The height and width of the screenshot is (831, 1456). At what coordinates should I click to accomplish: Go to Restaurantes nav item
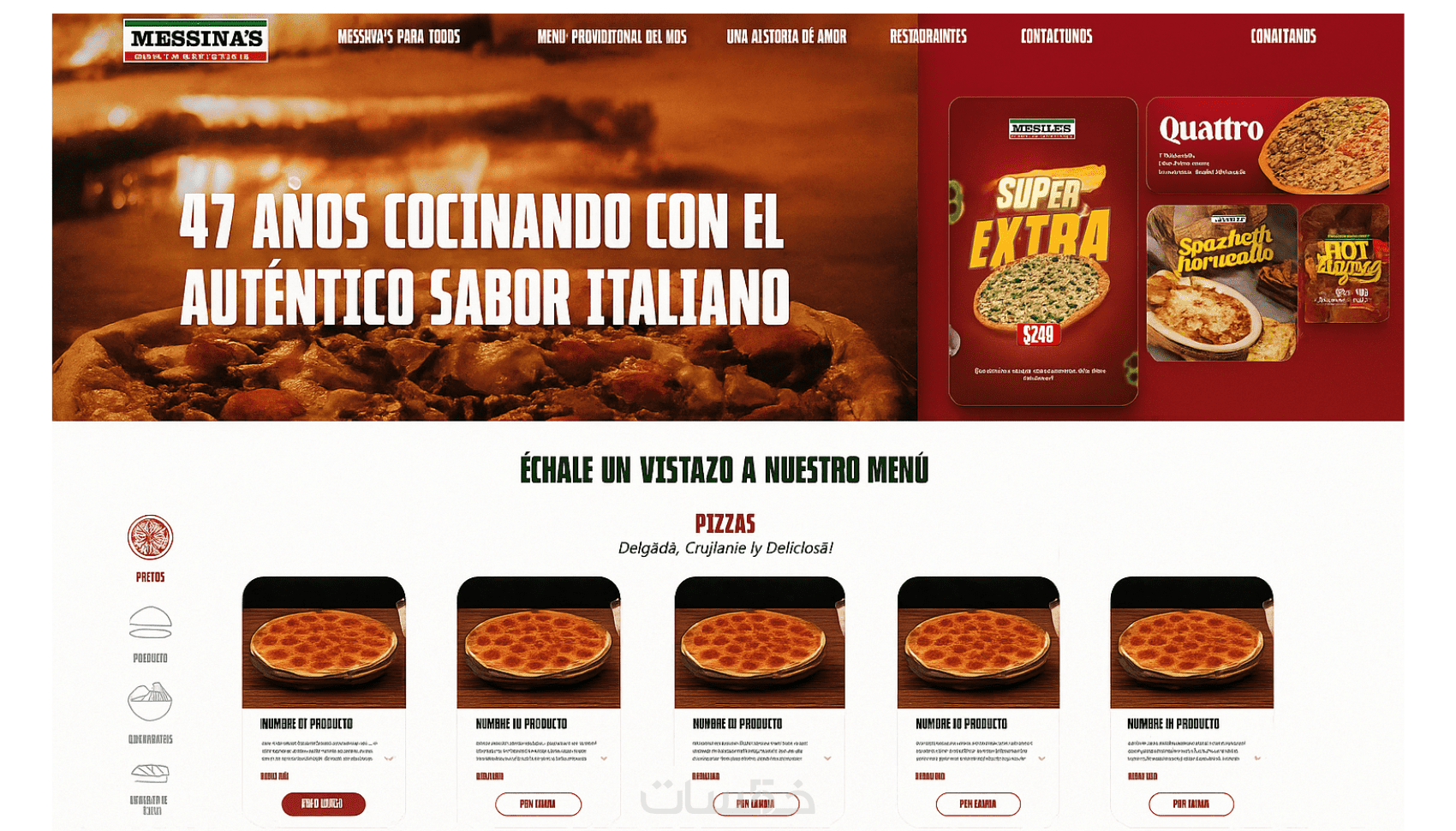928,36
